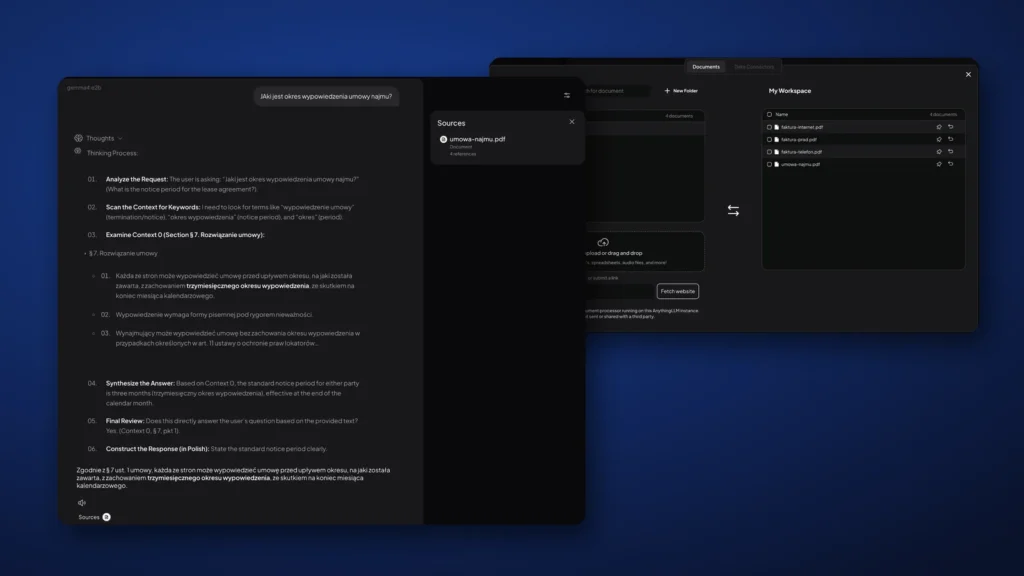
Task: Check the faktura-prad.pdf checkbox
Action: click(x=769, y=139)
